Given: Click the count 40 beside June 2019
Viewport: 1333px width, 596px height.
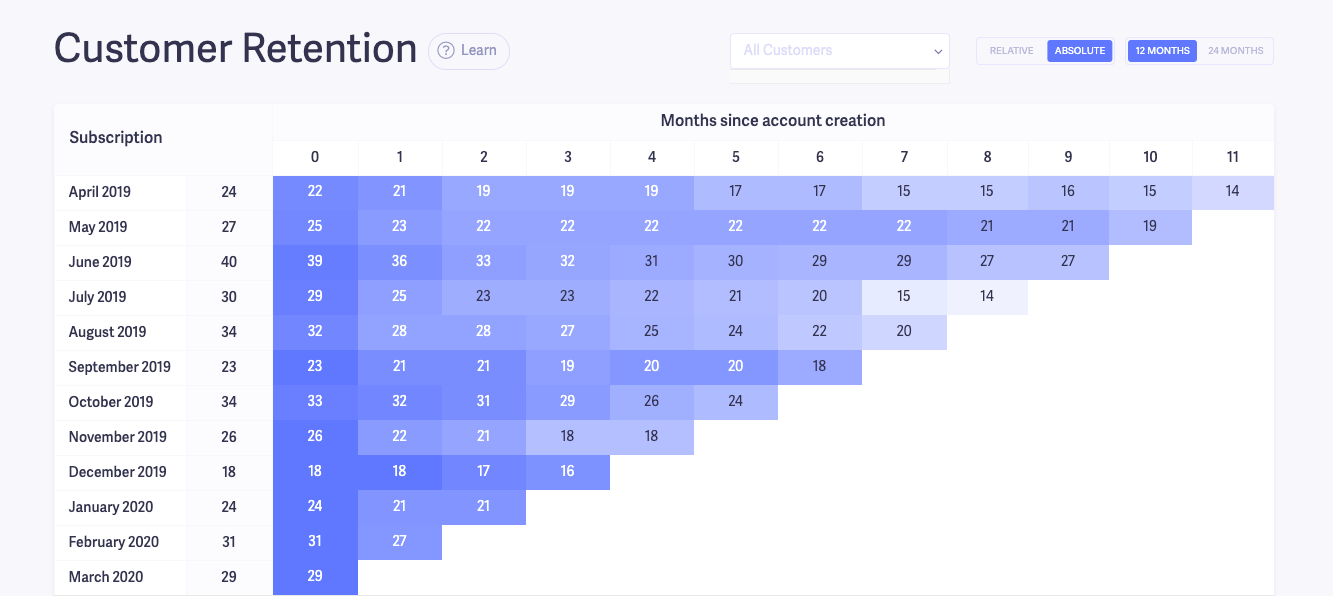Looking at the screenshot, I should click(x=228, y=261).
